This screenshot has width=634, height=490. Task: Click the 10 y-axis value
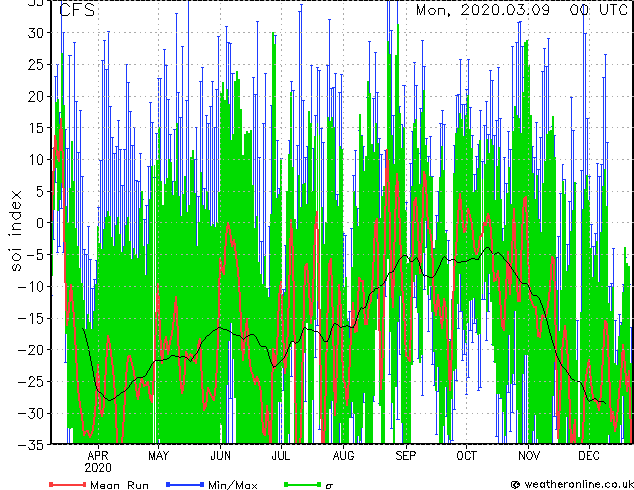(x=36, y=159)
